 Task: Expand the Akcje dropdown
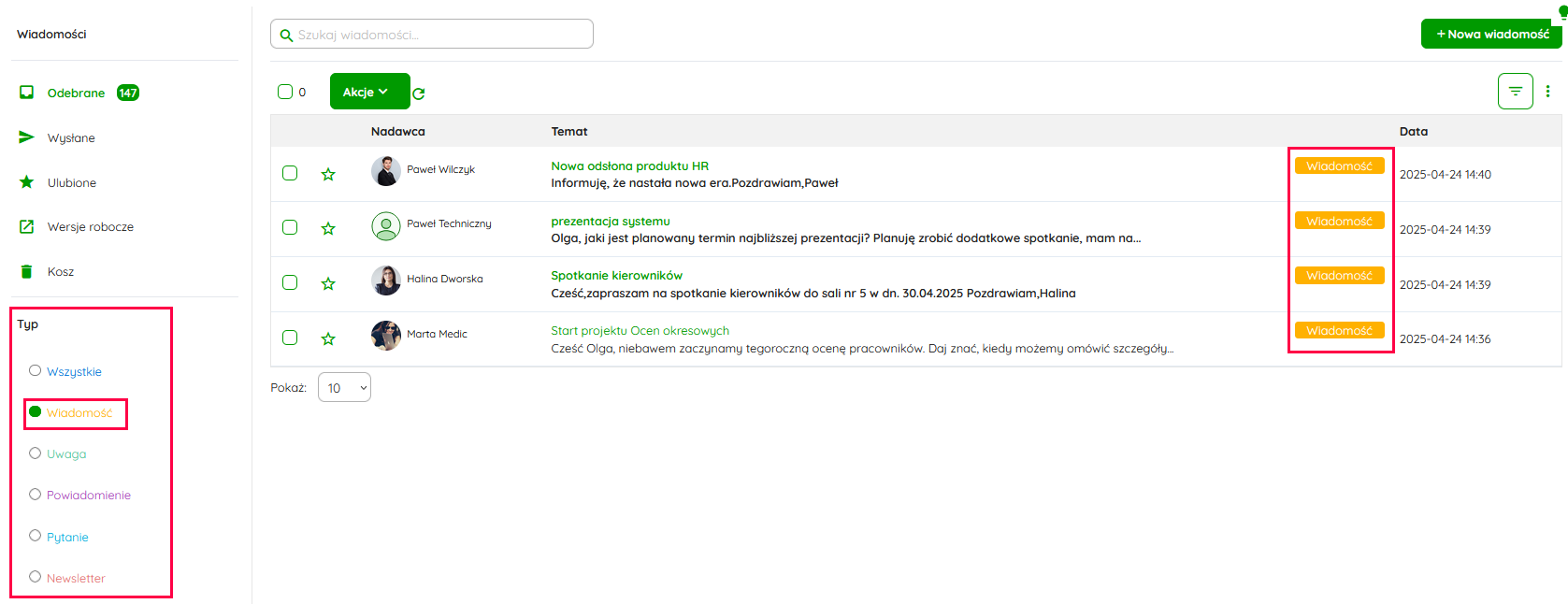(369, 92)
